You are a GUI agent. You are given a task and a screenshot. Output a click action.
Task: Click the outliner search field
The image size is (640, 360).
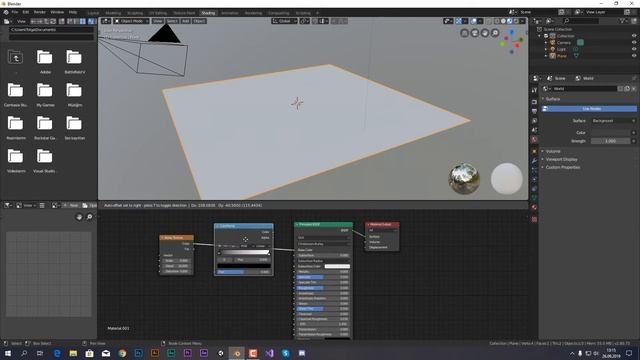[582, 21]
